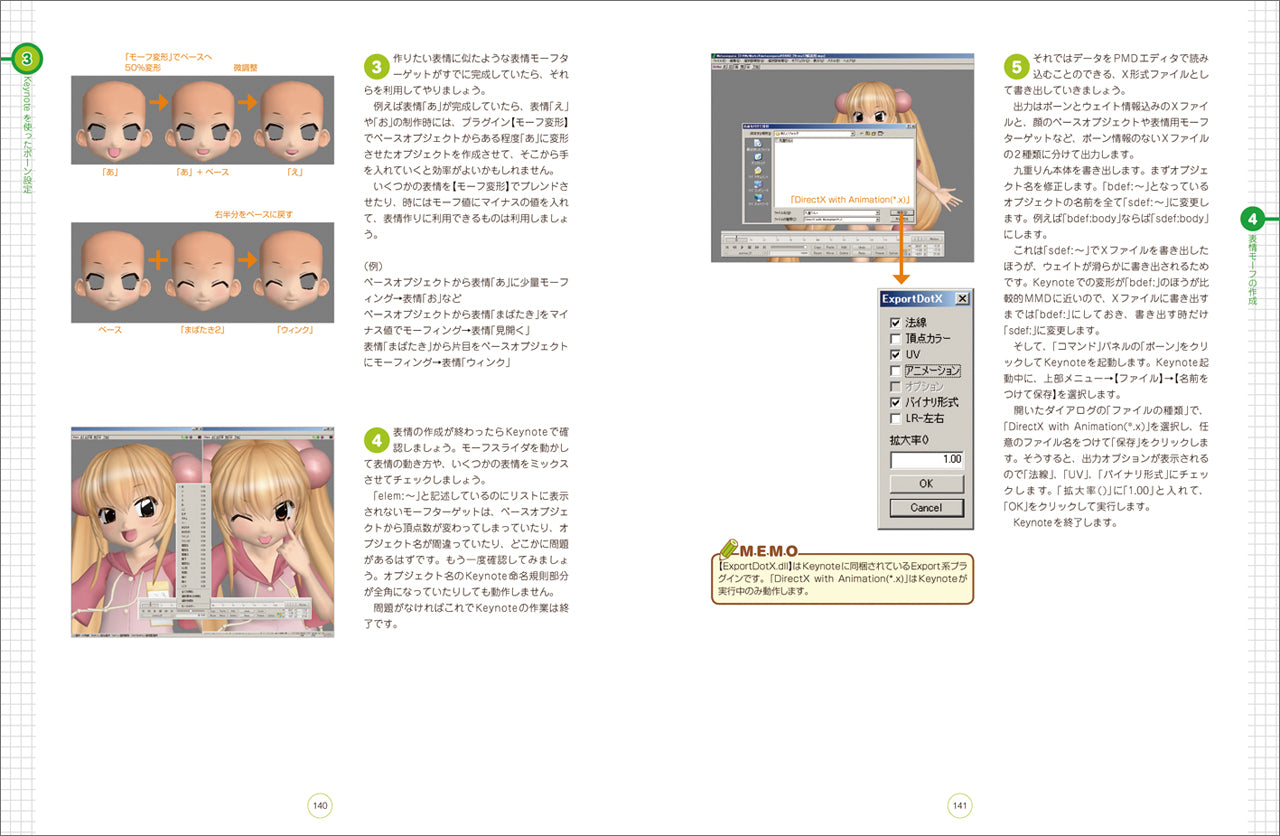Click OK in the ExportDotX dialog
Screen dimensions: 1280x836
(x=927, y=483)
